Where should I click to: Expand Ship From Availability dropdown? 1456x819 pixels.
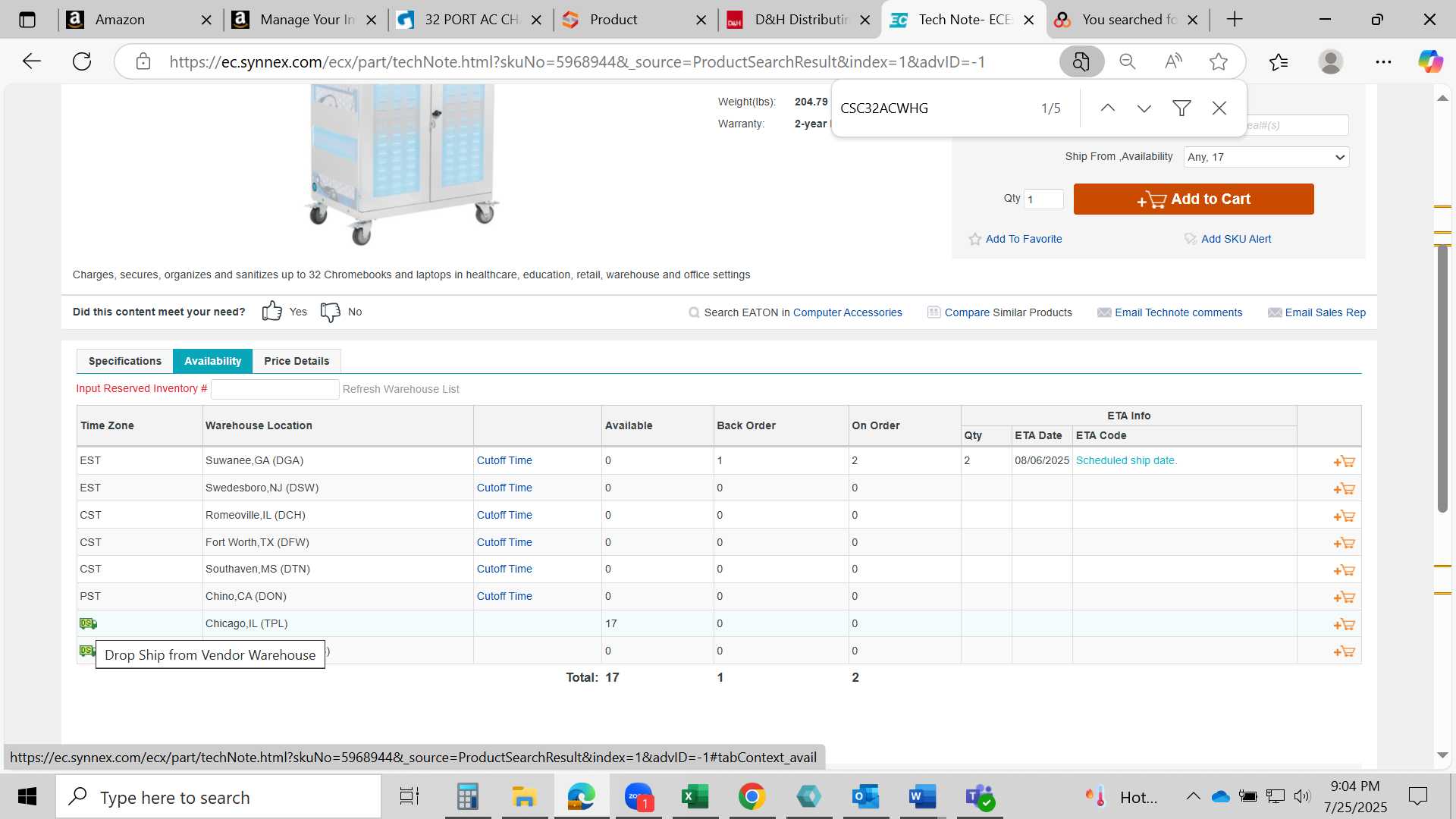[x=1266, y=157]
